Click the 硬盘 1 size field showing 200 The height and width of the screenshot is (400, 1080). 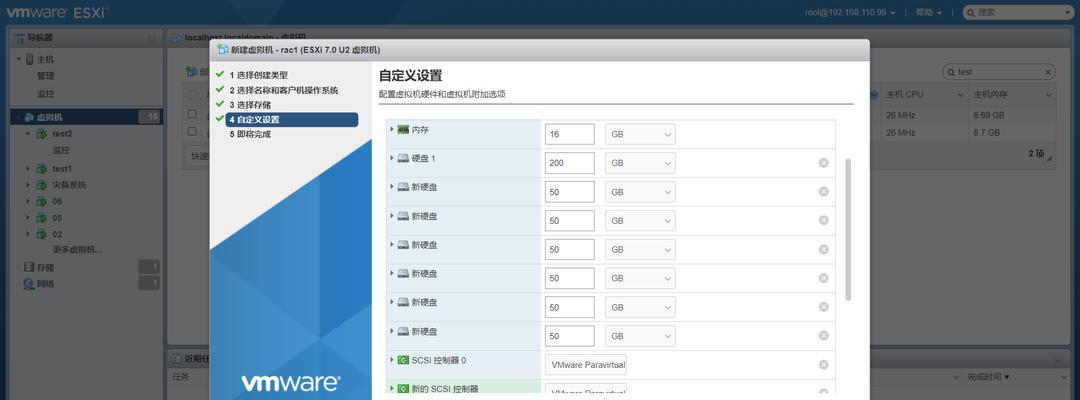[x=570, y=163]
